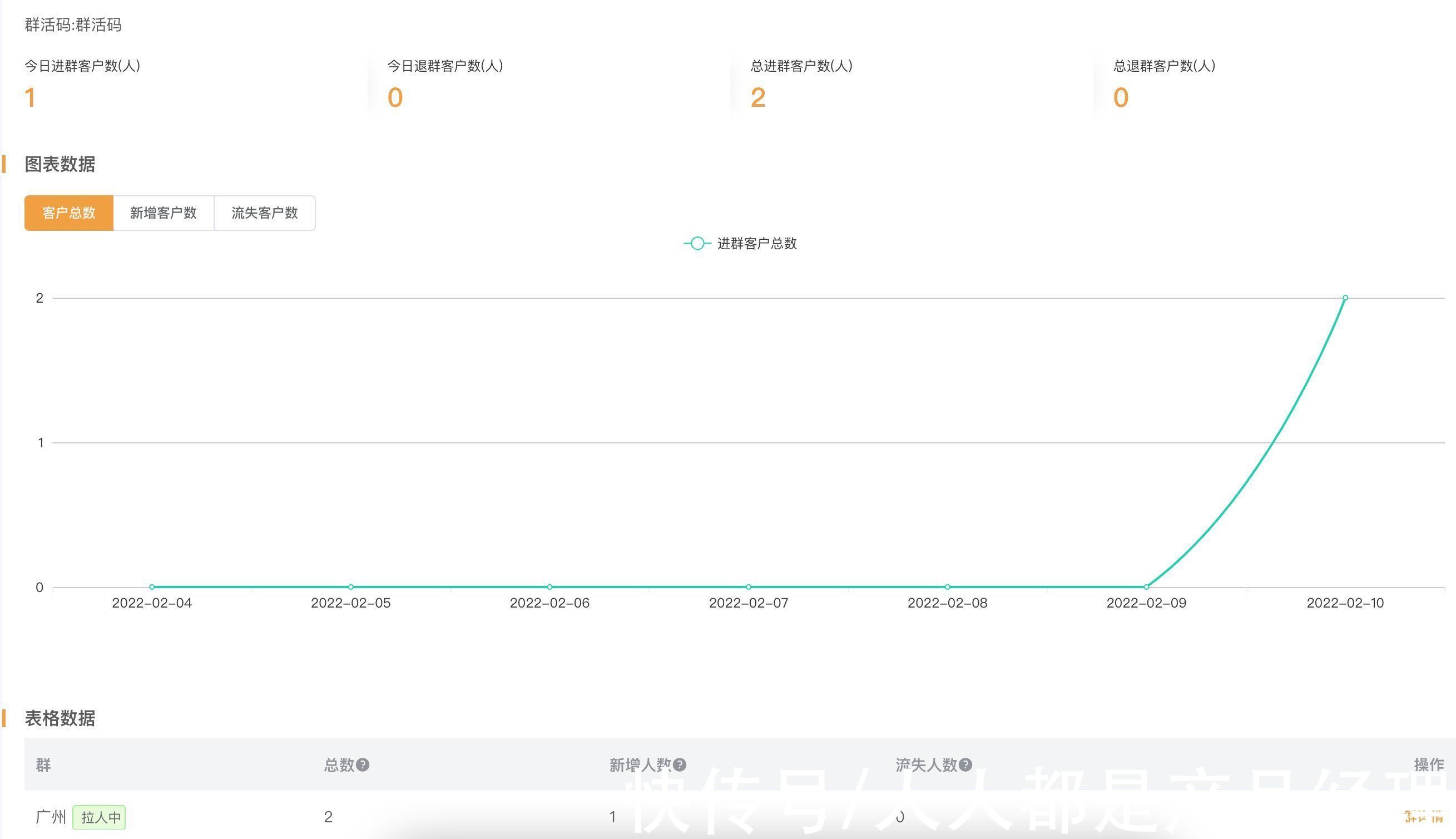Click the help icon beside 流失人数
Image resolution: width=1456 pixels, height=839 pixels.
pos(966,764)
